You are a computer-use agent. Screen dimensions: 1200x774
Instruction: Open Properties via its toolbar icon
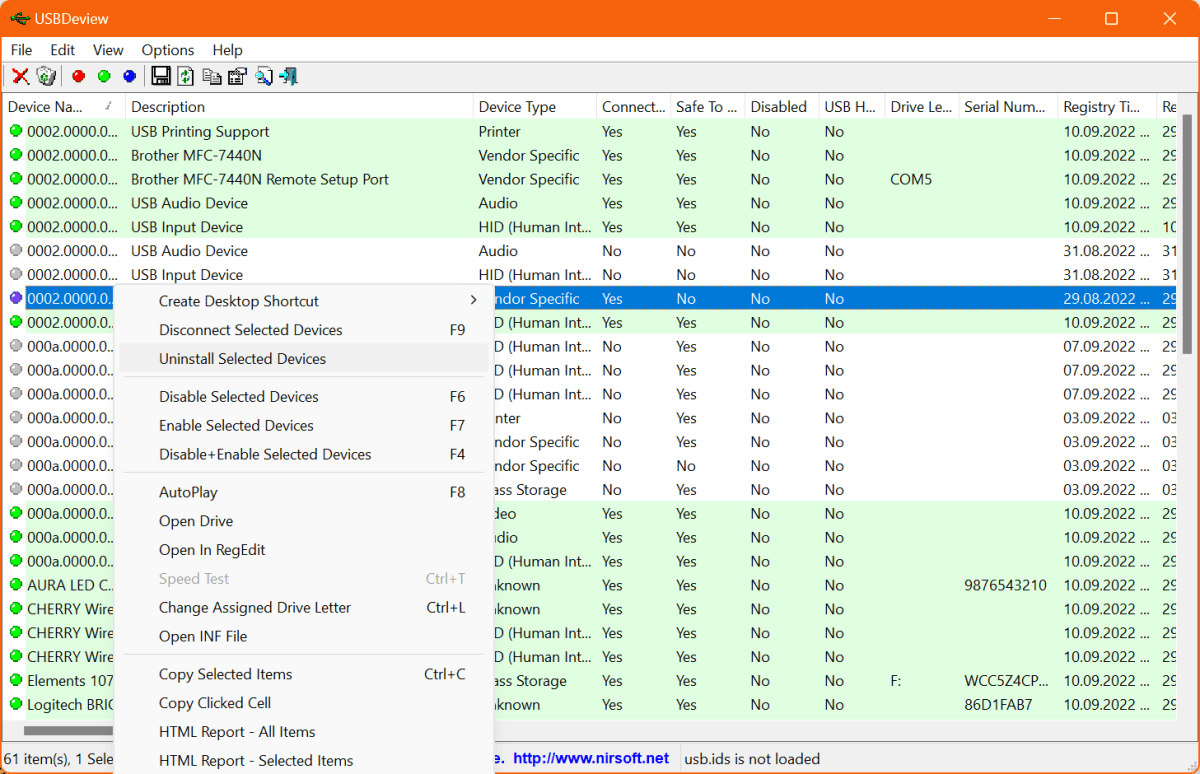click(237, 76)
